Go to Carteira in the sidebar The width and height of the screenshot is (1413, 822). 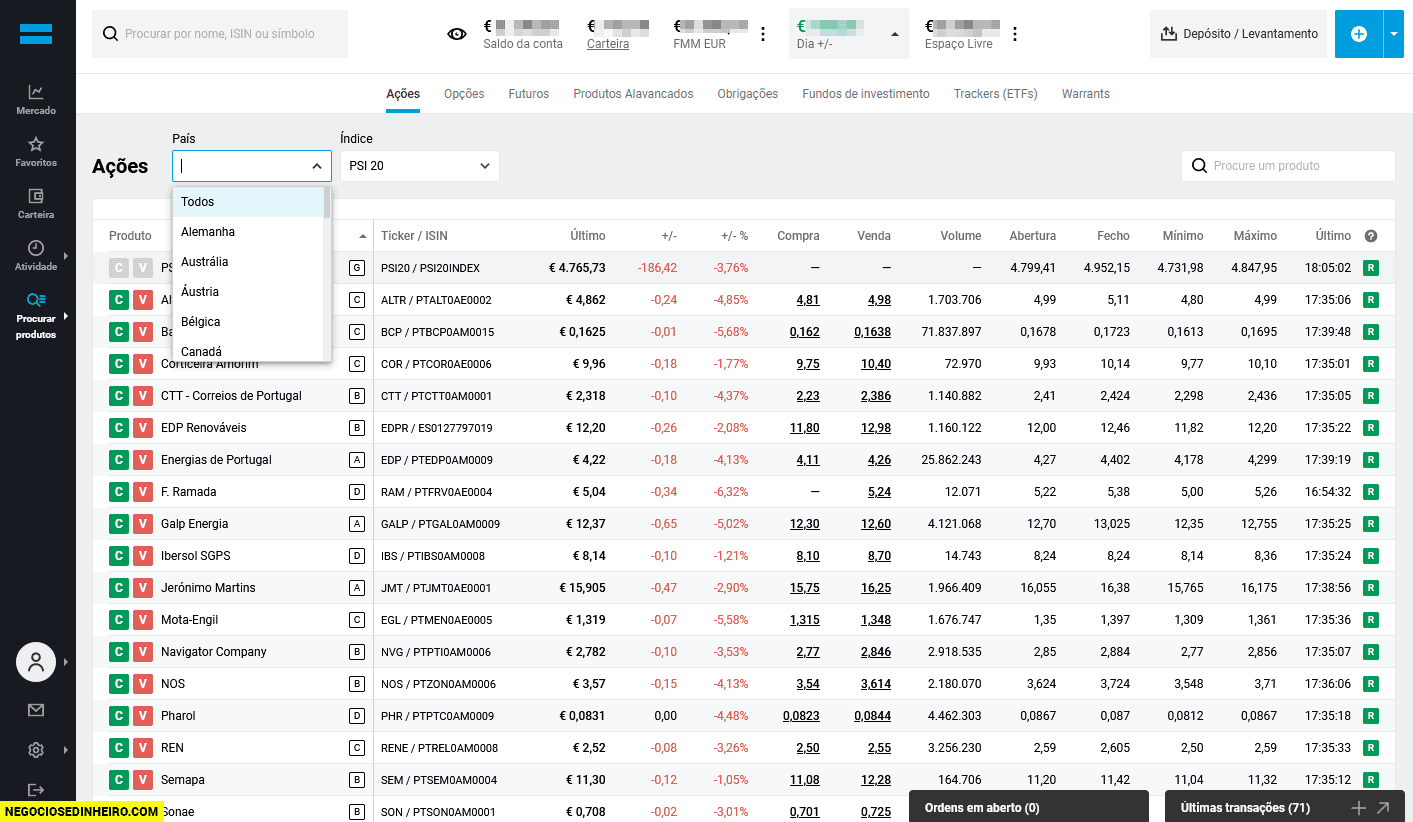[x=36, y=203]
